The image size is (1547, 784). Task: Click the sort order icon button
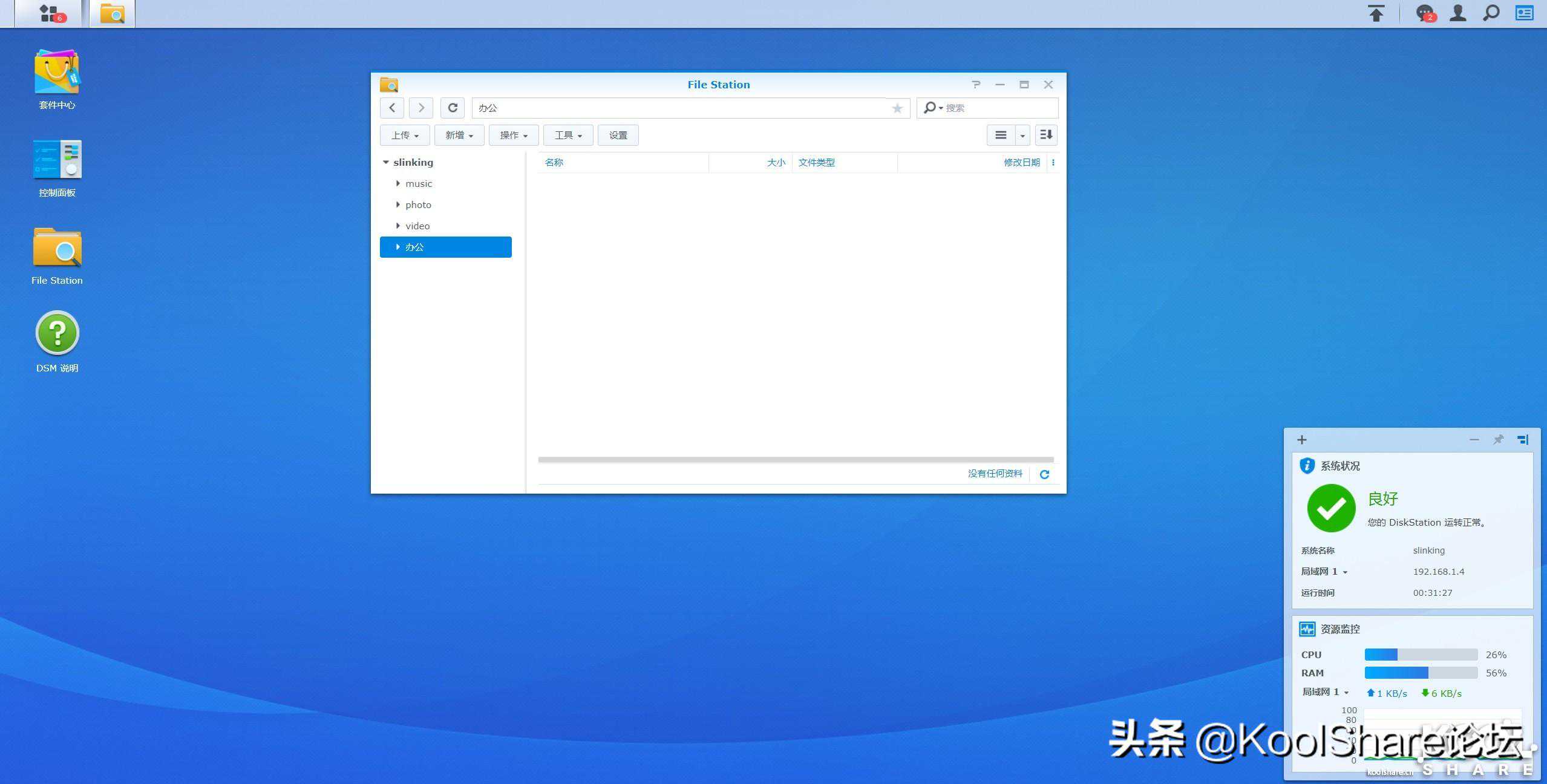(x=1046, y=135)
